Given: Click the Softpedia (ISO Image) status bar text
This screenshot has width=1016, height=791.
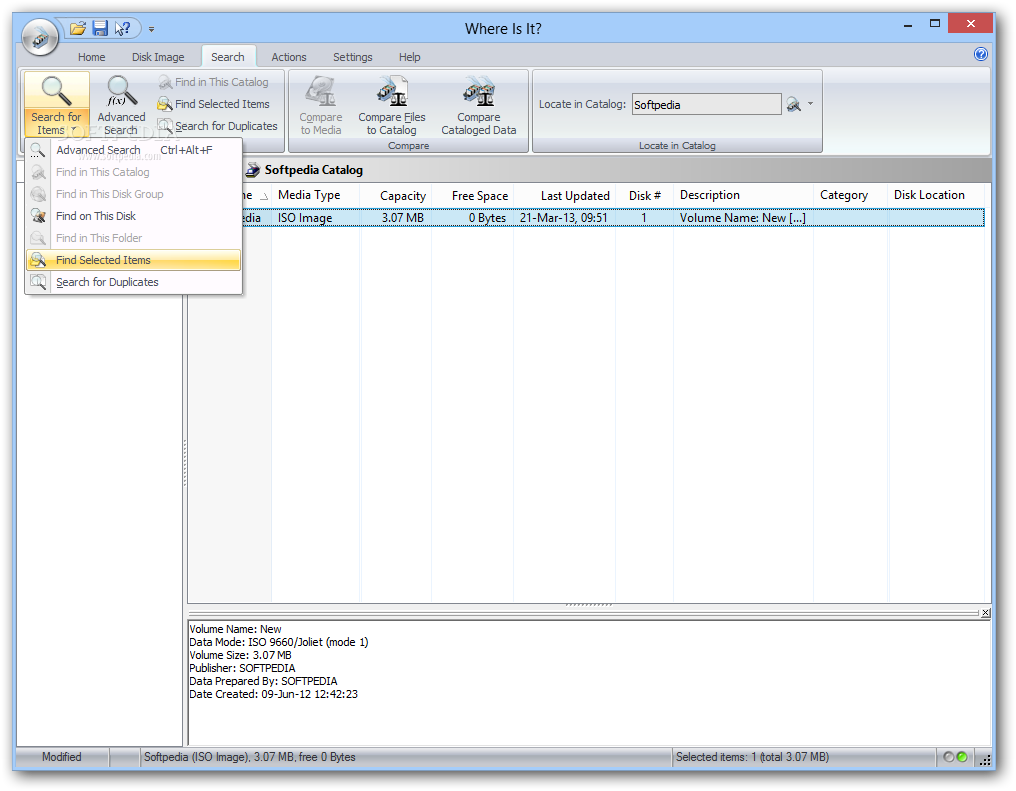Looking at the screenshot, I should [249, 757].
